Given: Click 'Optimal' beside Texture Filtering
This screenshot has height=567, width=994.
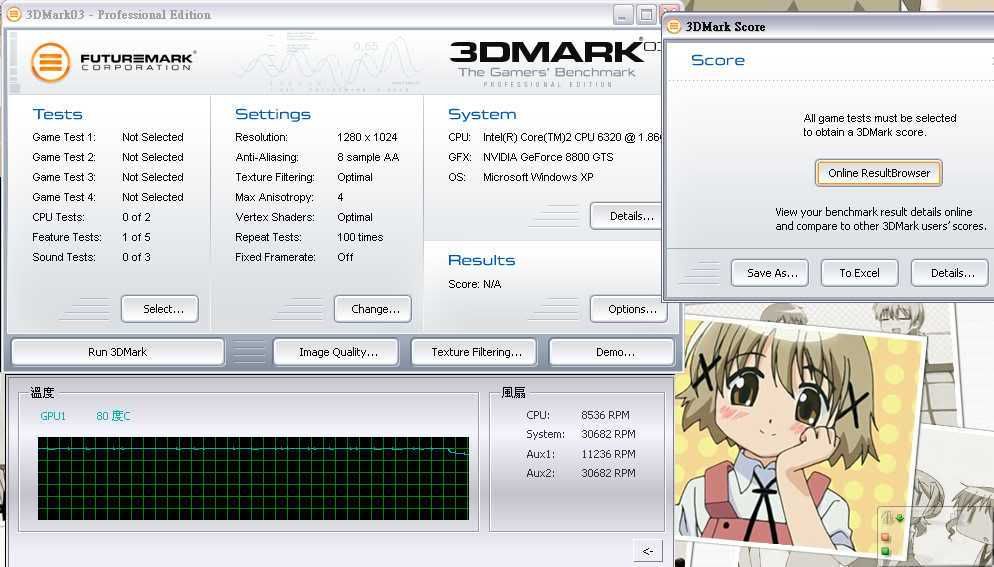Looking at the screenshot, I should (x=355, y=177).
